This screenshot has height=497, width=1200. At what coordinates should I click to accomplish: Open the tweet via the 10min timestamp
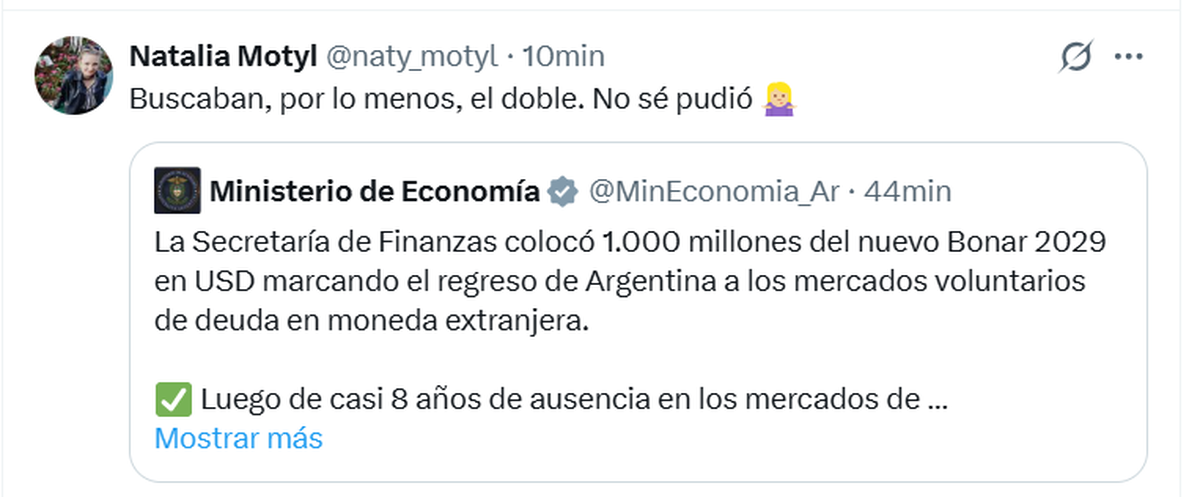[563, 56]
